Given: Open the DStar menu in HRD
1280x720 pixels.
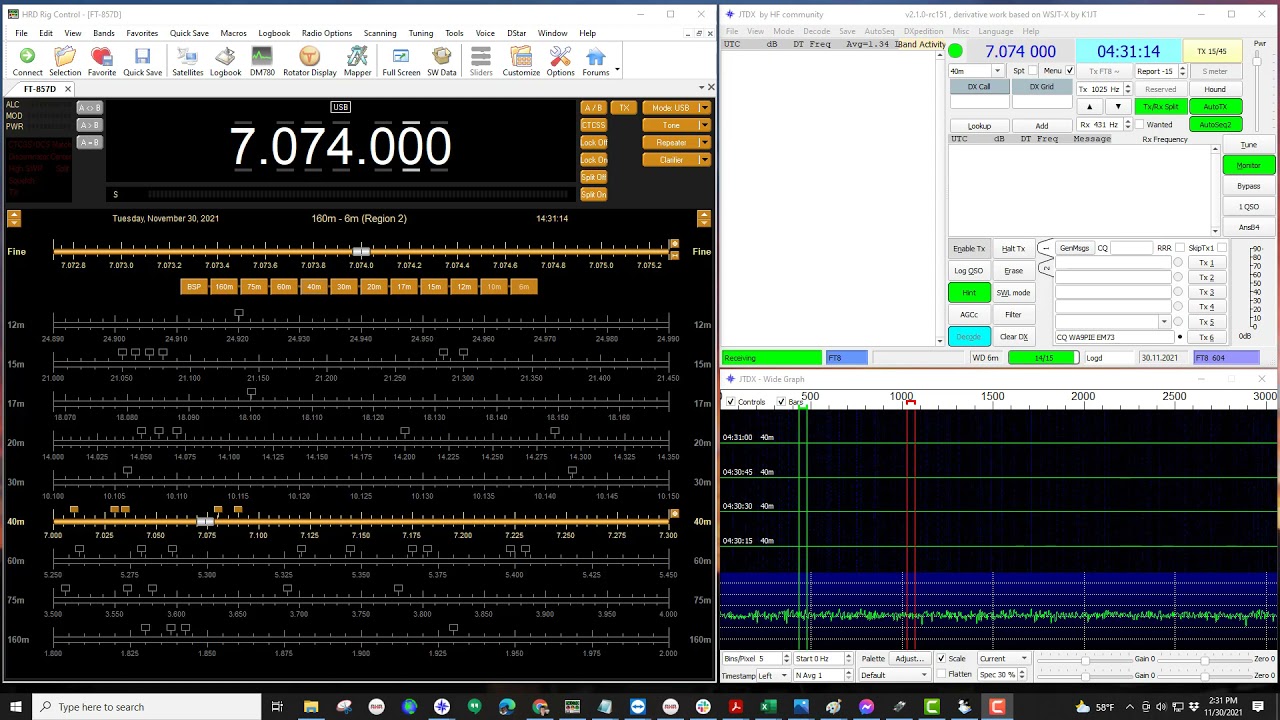Looking at the screenshot, I should (x=517, y=33).
